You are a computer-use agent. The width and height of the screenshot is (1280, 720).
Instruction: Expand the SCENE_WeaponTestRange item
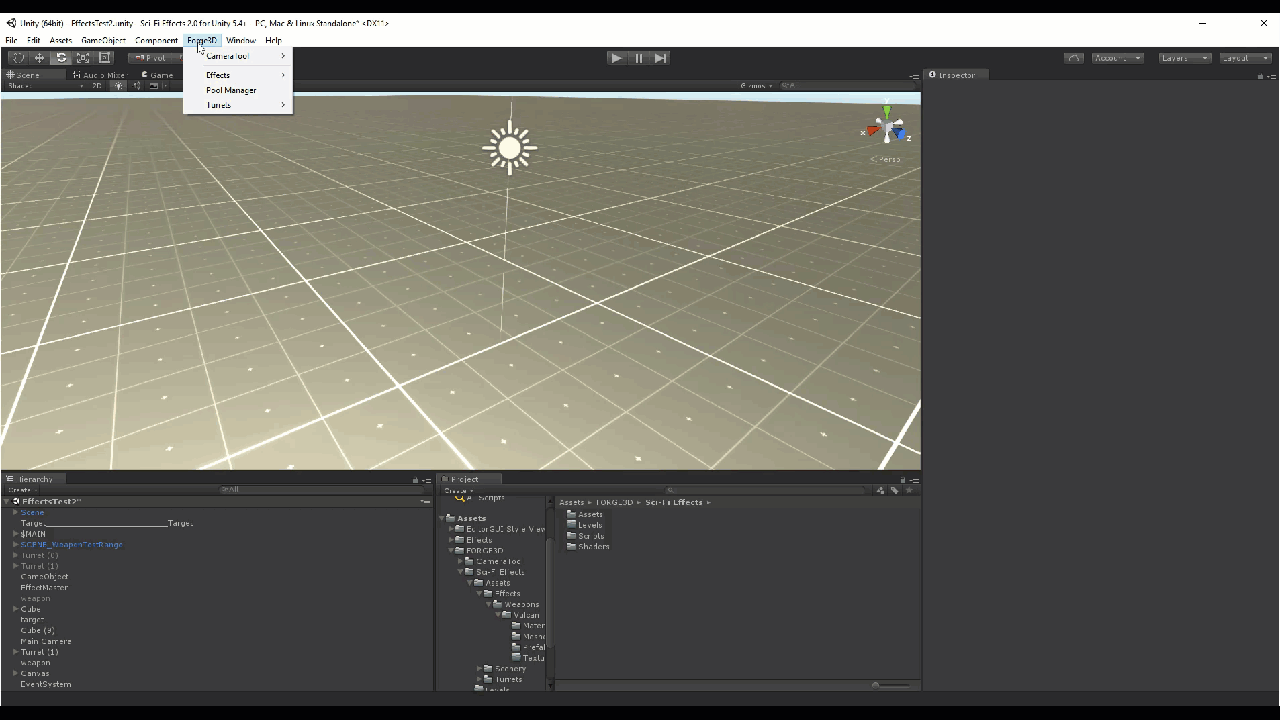click(x=15, y=545)
